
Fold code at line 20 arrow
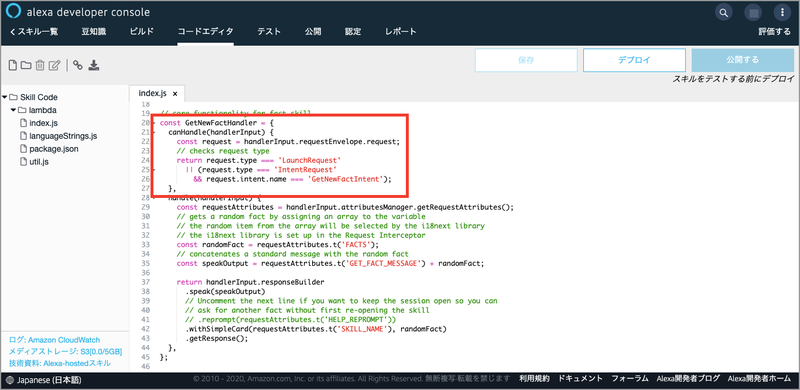pyautogui.click(x=154, y=123)
